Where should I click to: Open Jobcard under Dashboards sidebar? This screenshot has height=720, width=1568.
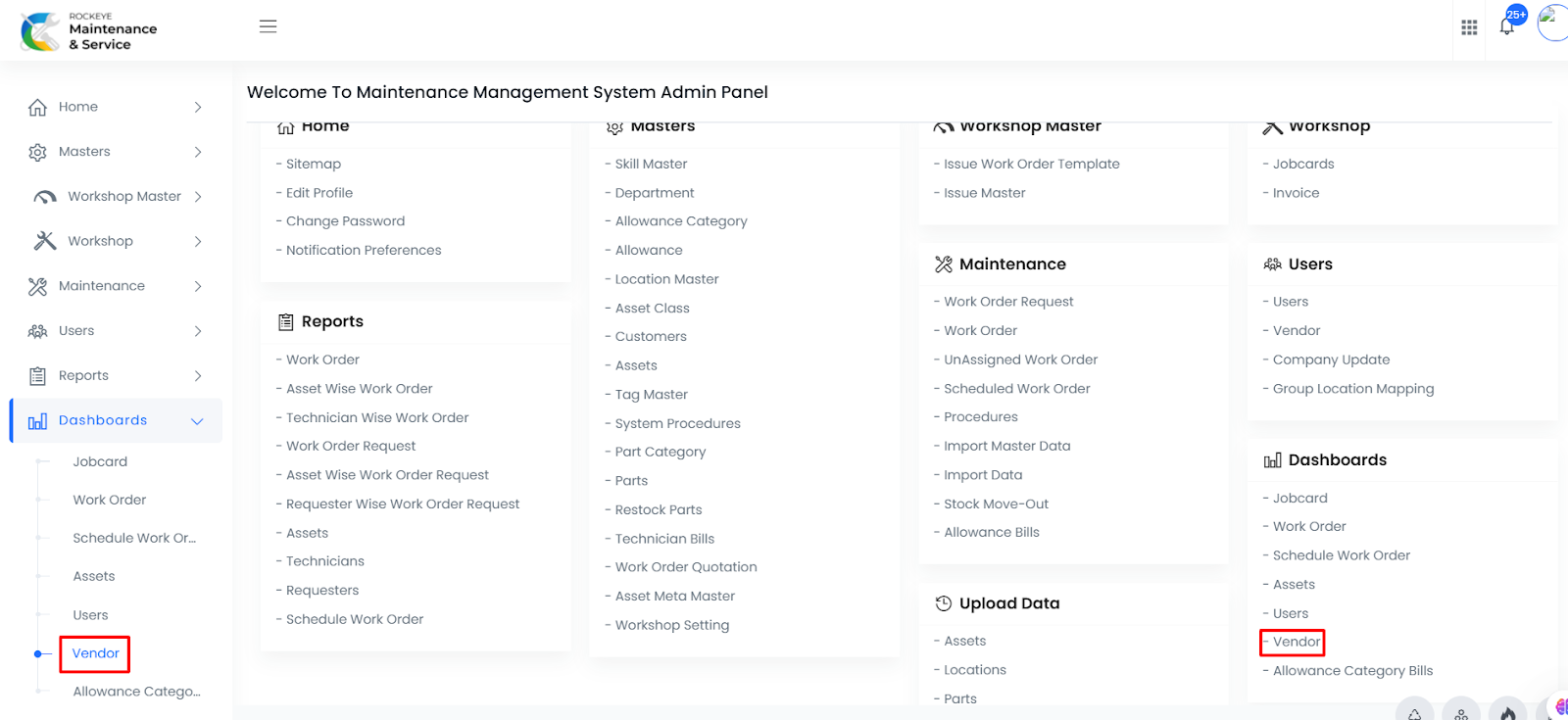tap(100, 461)
